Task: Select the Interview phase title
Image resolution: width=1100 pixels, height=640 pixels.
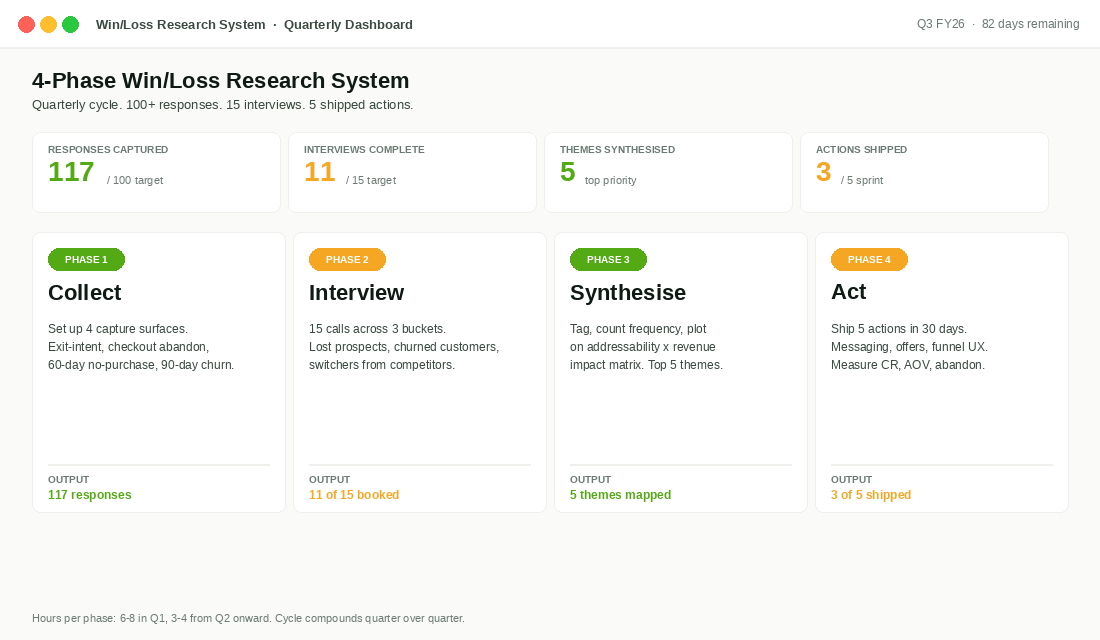Action: 356,293
